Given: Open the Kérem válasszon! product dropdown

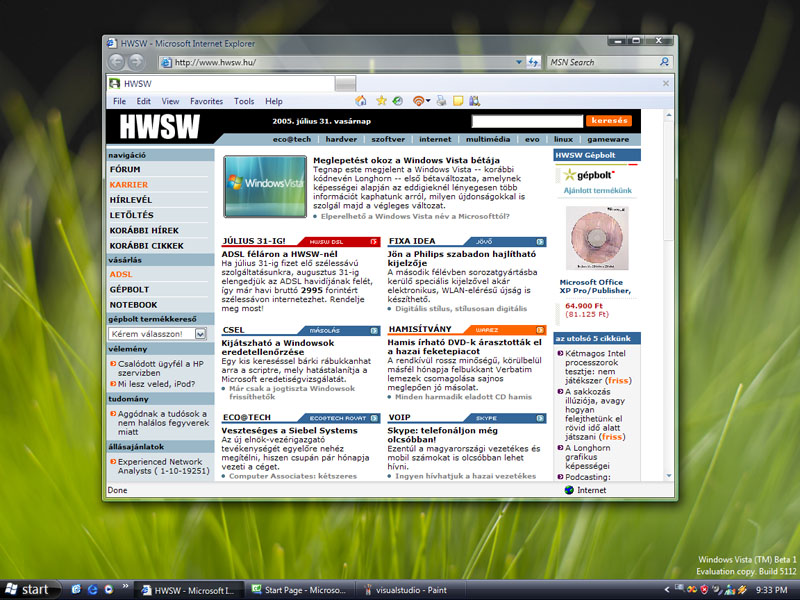Looking at the screenshot, I should click(157, 334).
